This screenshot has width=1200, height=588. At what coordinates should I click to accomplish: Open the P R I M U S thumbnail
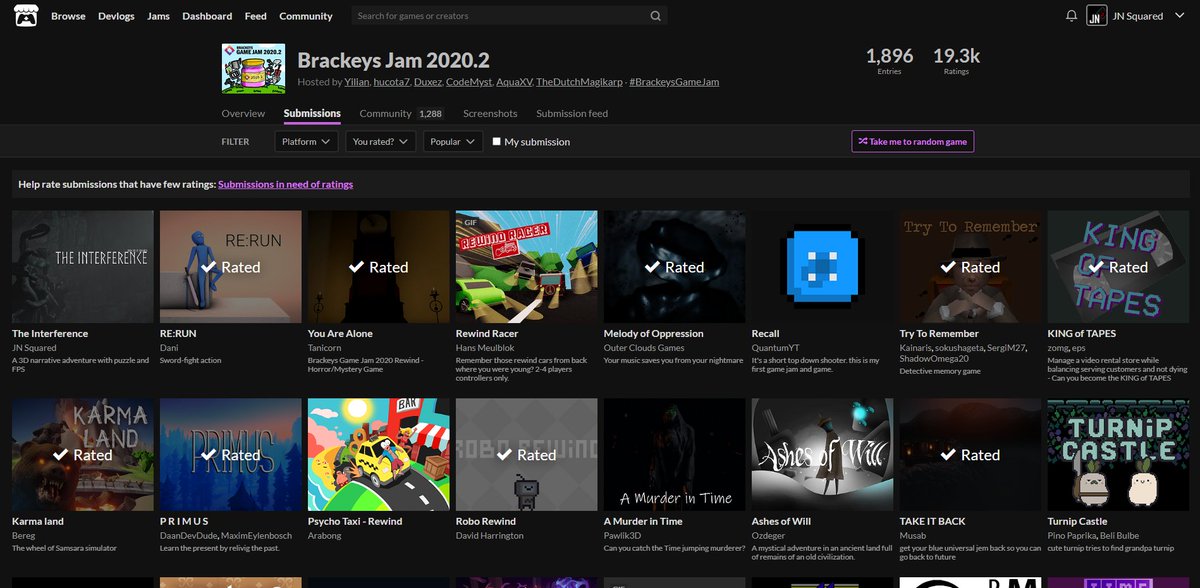click(231, 455)
